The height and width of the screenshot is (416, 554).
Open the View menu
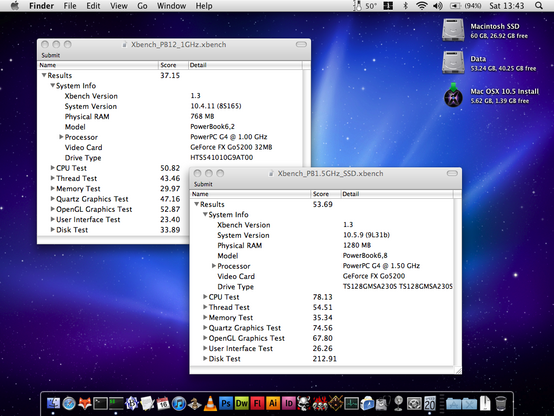point(119,6)
